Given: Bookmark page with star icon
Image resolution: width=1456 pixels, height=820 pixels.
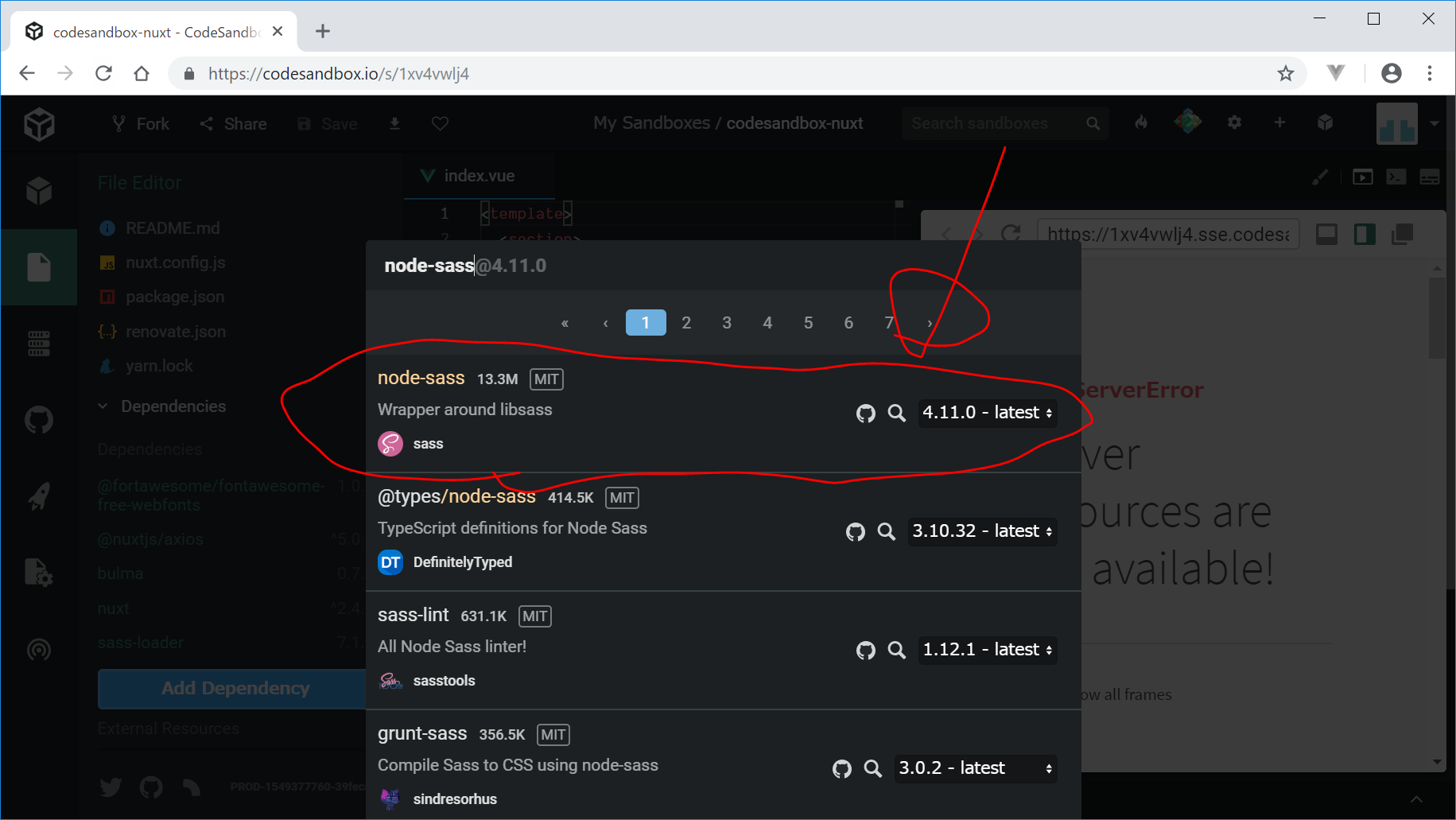Looking at the screenshot, I should [1285, 73].
